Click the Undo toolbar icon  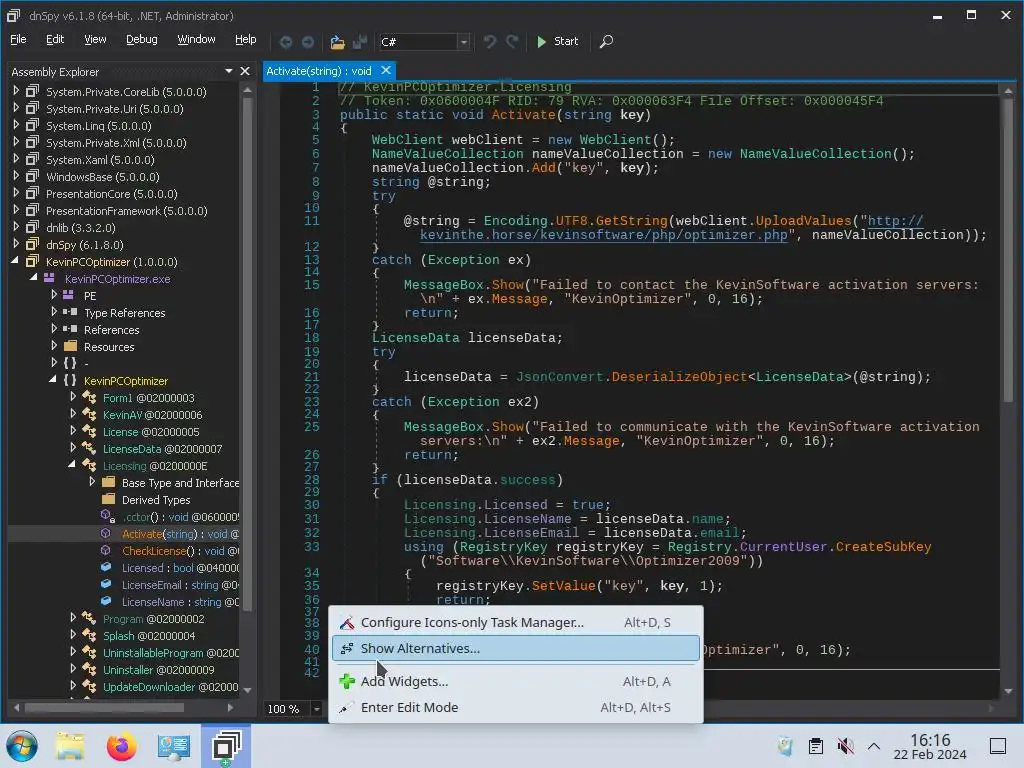click(489, 42)
